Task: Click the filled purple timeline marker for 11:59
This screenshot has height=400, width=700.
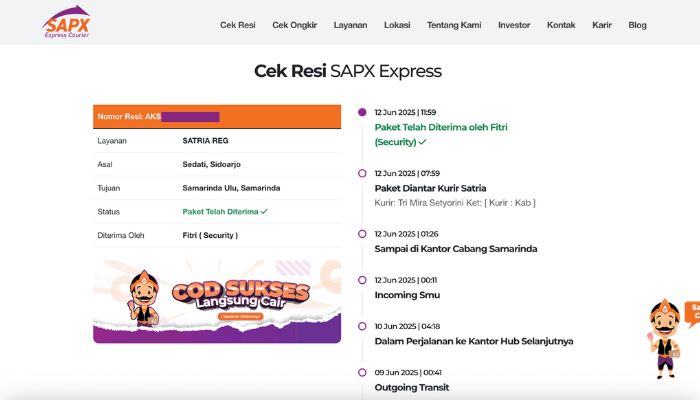Action: [362, 112]
